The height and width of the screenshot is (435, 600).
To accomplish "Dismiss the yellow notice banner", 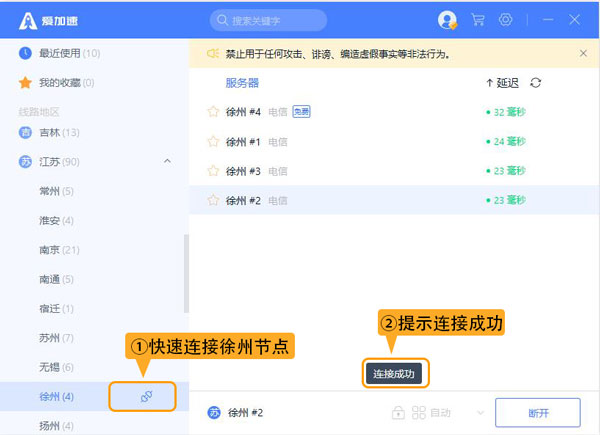I will tap(583, 54).
